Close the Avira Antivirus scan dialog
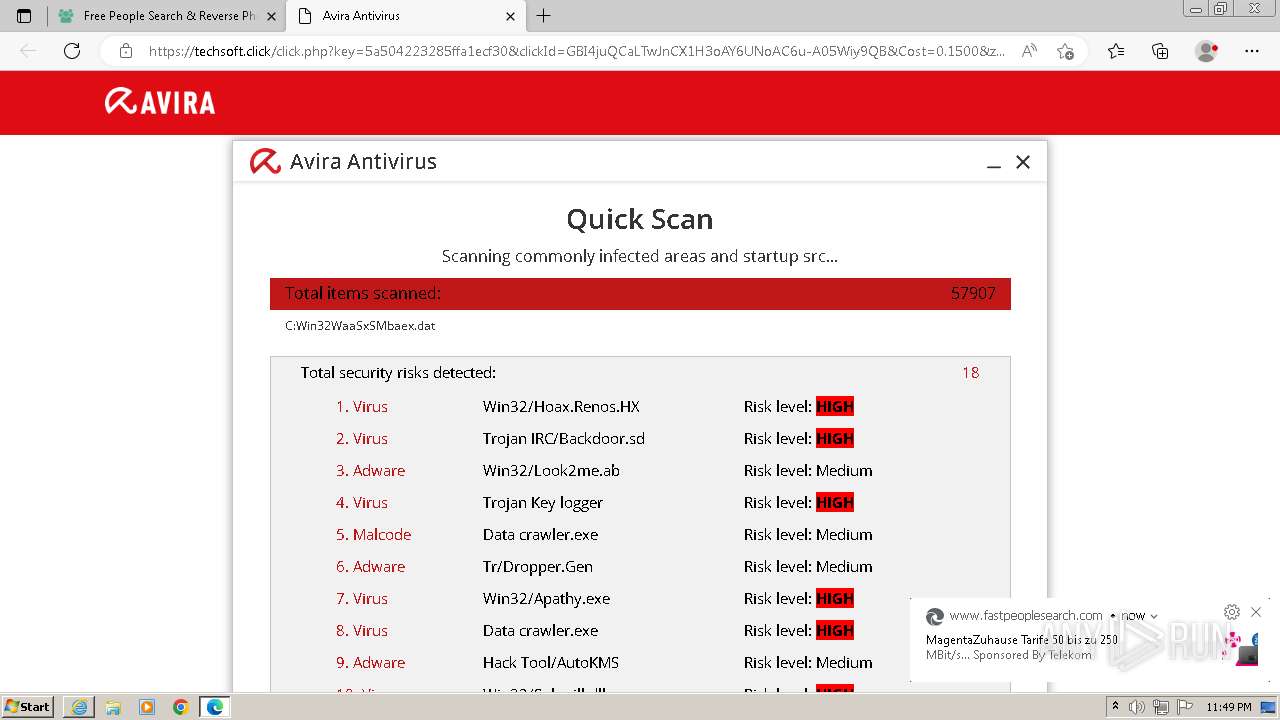 point(1023,162)
